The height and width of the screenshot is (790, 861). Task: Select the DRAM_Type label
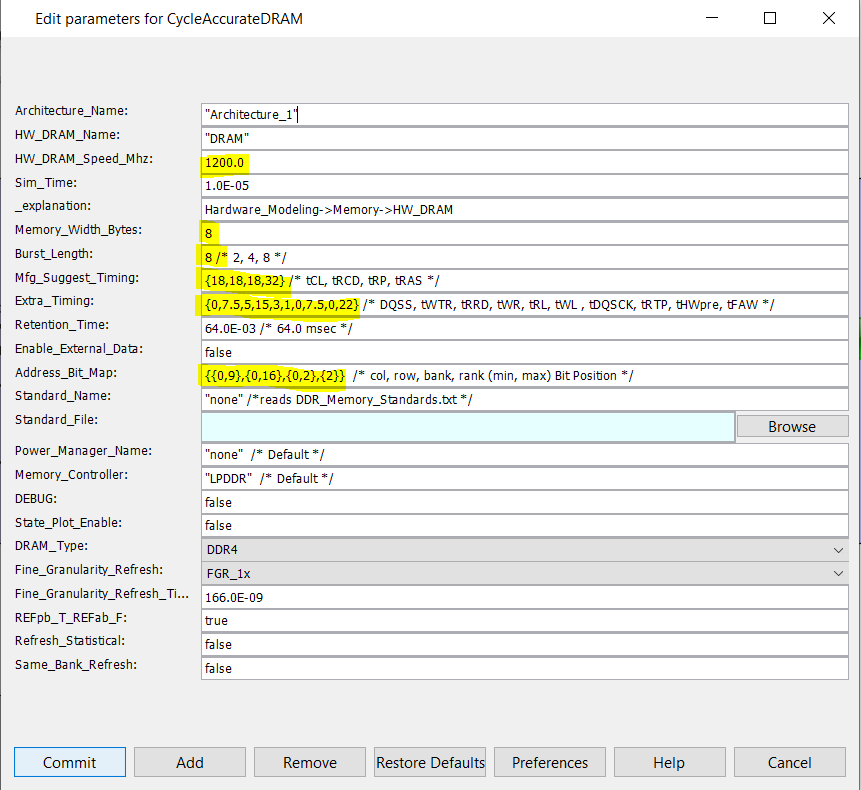point(51,546)
